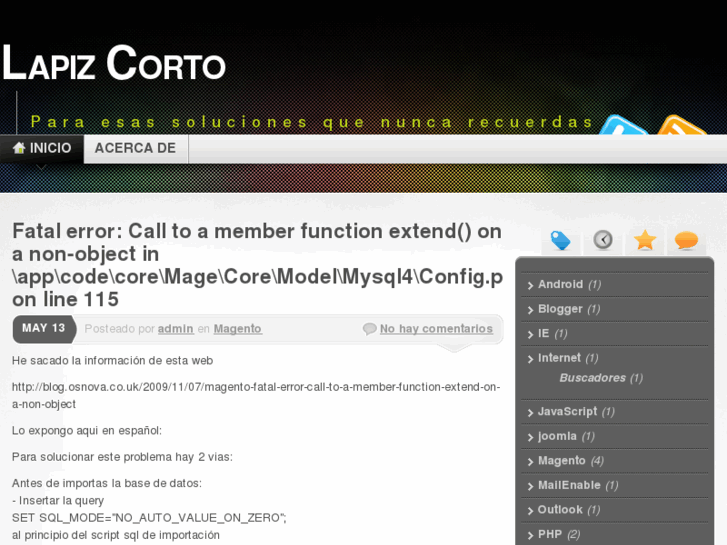Viewport: 727px width, 545px height.
Task: Click the admin author link
Action: [176, 329]
